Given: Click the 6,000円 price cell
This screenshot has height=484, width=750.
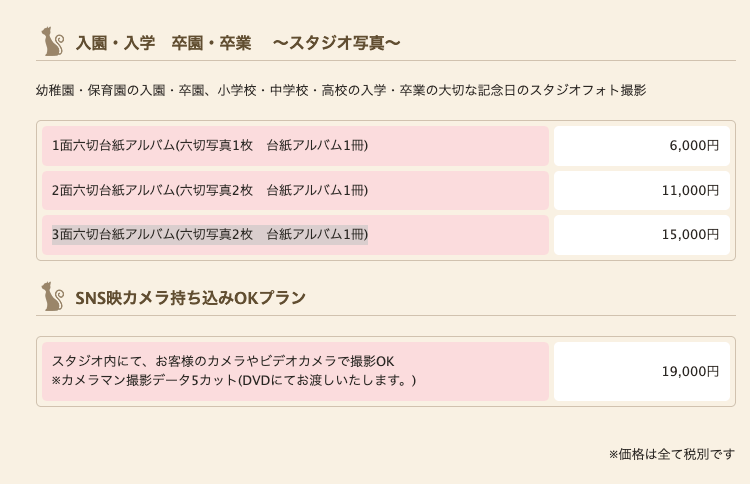Looking at the screenshot, I should pyautogui.click(x=642, y=146).
